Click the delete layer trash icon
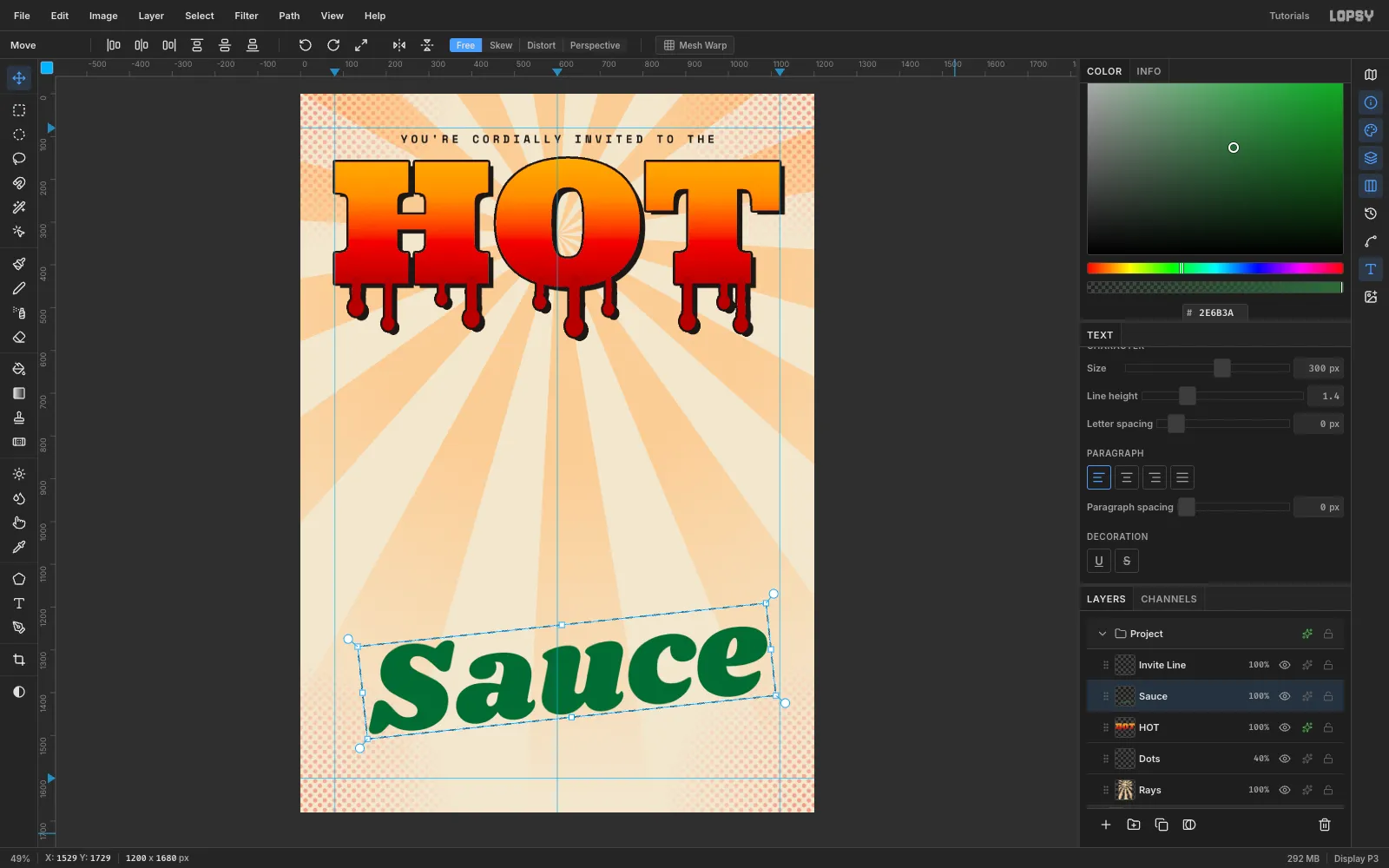1389x868 pixels. click(1325, 825)
